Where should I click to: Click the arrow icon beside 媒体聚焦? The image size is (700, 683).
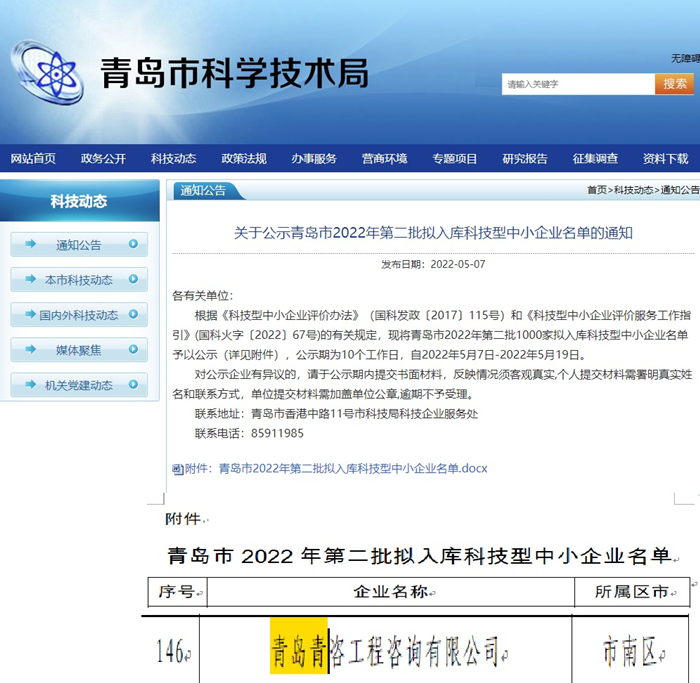31,350
